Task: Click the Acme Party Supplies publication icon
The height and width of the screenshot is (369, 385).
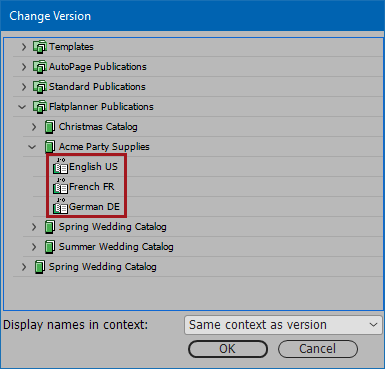Action: [x=50, y=147]
